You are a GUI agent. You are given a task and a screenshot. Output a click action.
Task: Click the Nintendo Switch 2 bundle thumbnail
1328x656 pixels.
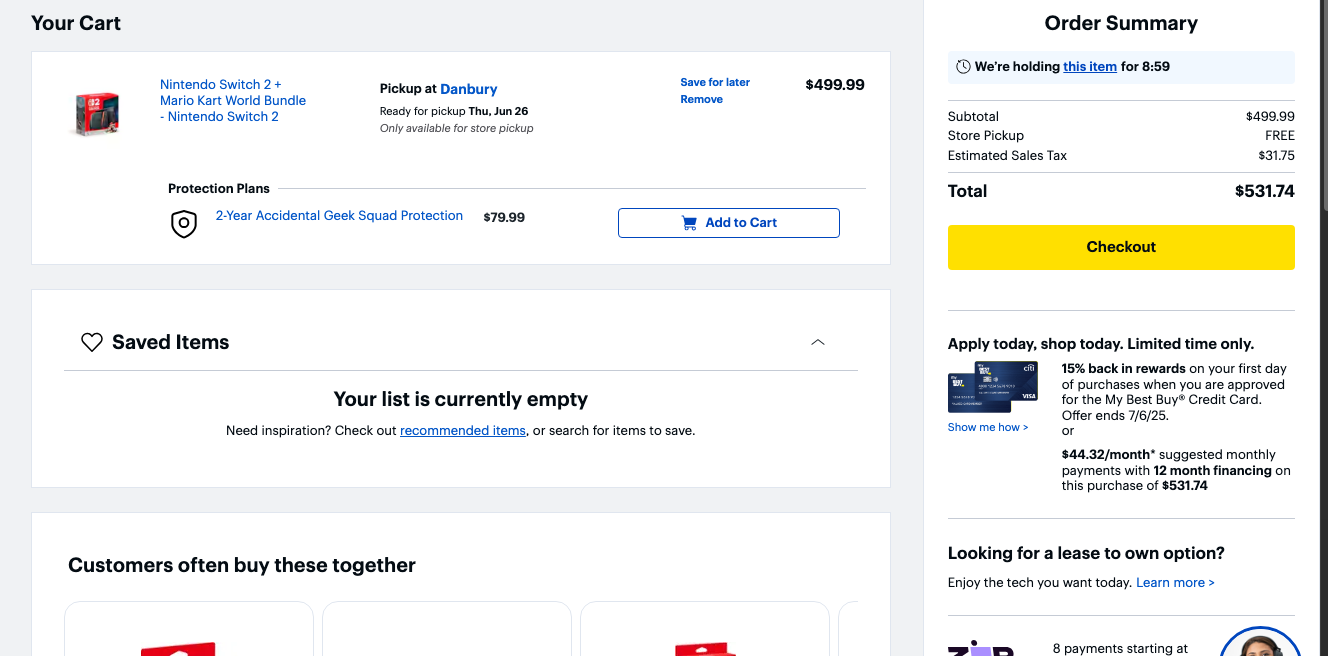96,113
